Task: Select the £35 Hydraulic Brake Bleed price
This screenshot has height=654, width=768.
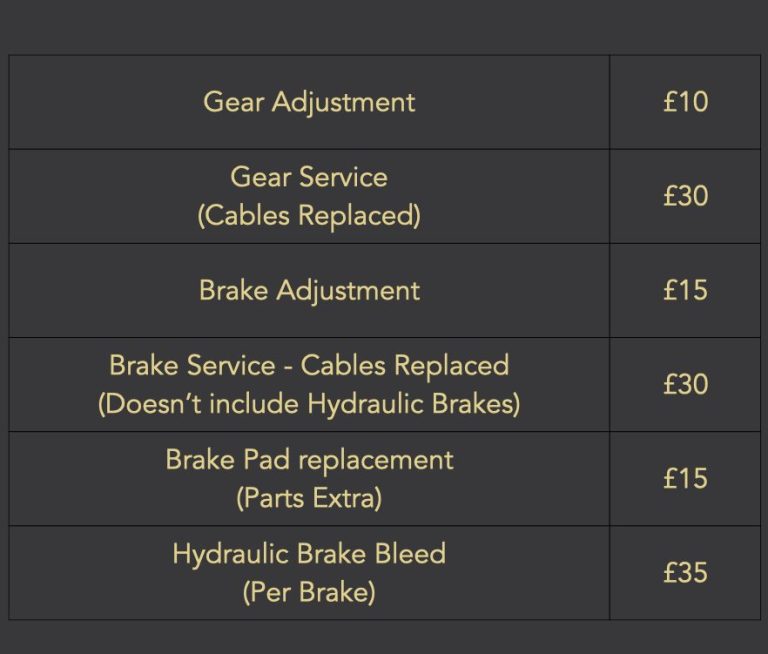Action: 685,572
